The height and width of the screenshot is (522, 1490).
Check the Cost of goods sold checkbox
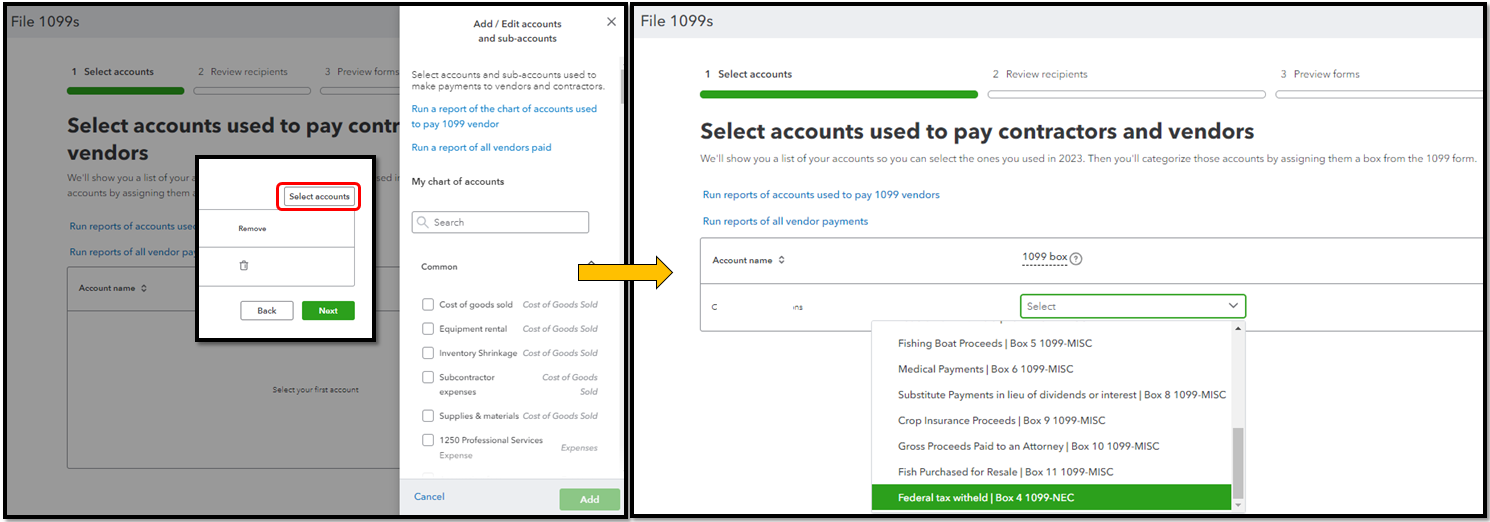(x=428, y=305)
